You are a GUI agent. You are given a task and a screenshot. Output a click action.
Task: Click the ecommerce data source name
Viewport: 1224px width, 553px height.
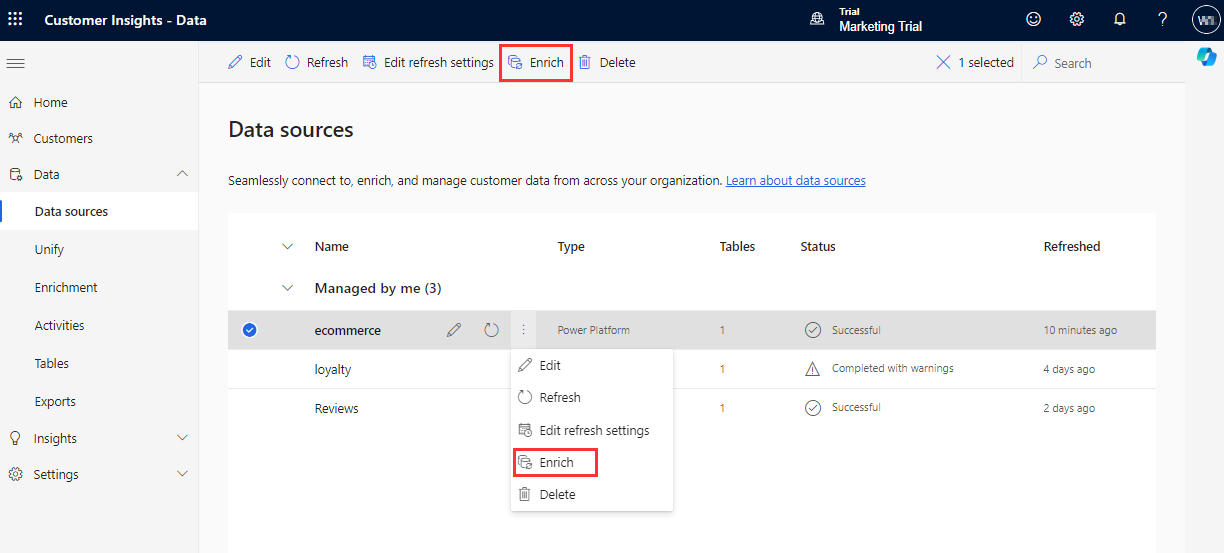click(x=348, y=330)
